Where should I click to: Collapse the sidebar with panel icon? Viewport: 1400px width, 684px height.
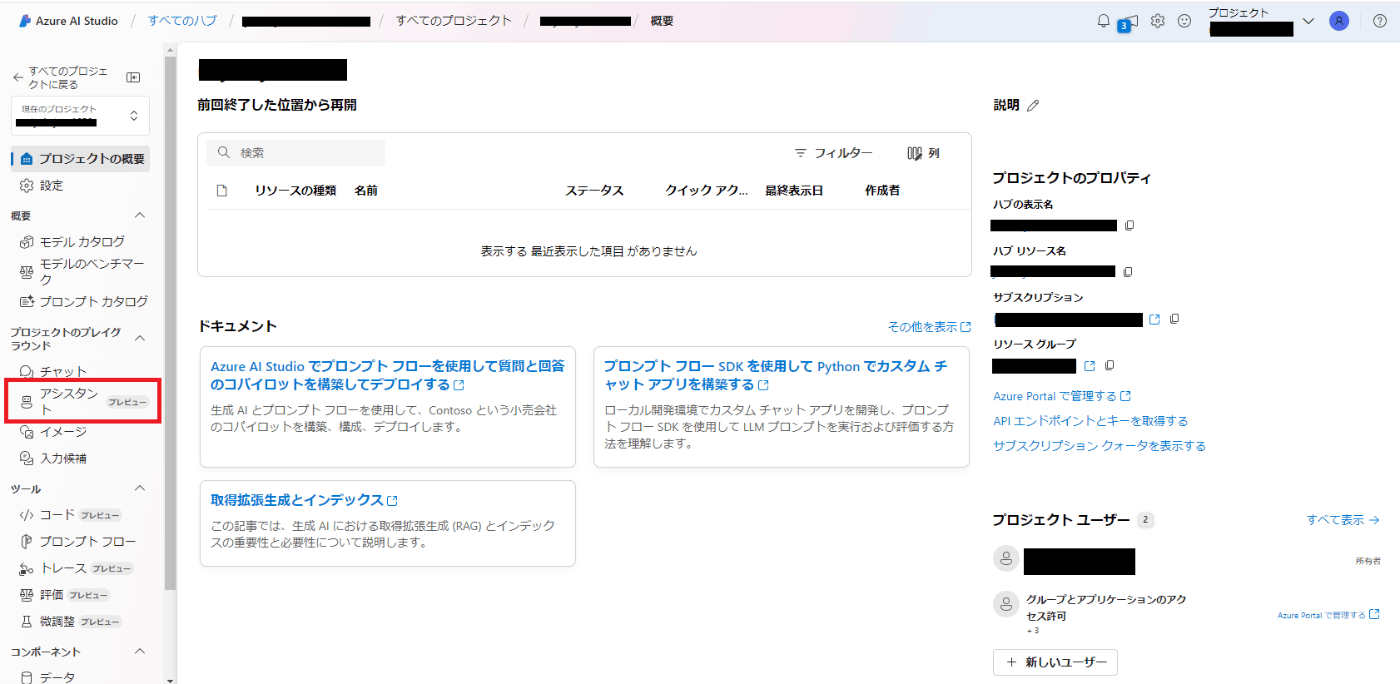pos(133,77)
